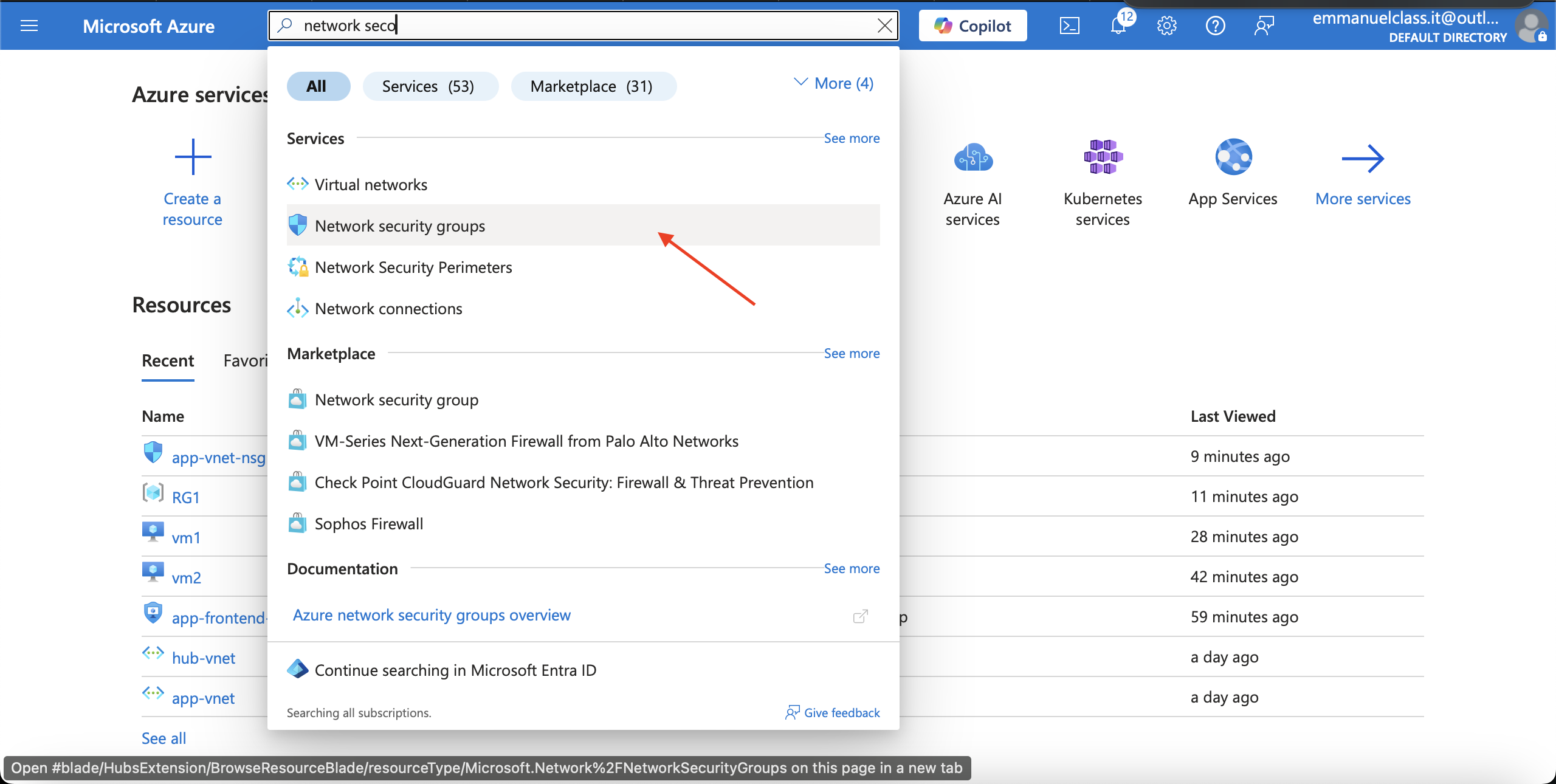The image size is (1556, 784).
Task: Open Azure network security groups overview doc
Action: (432, 615)
